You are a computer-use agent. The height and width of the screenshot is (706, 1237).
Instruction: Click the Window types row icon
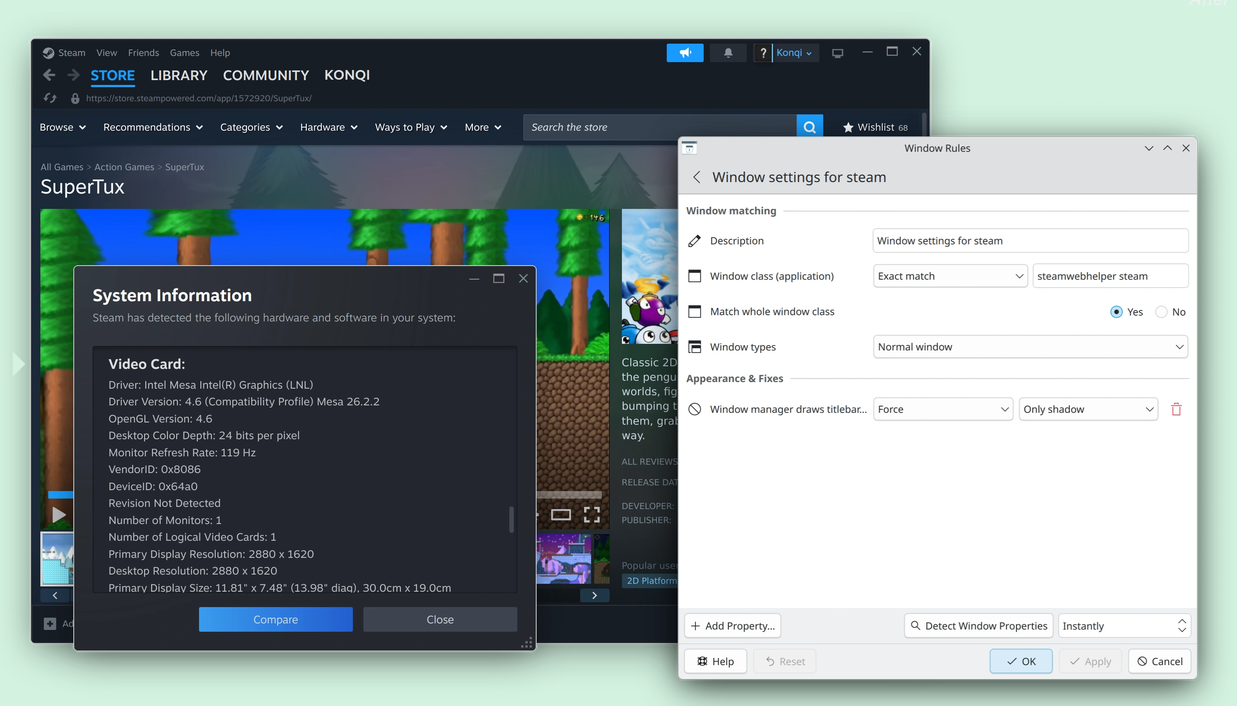pyautogui.click(x=695, y=347)
